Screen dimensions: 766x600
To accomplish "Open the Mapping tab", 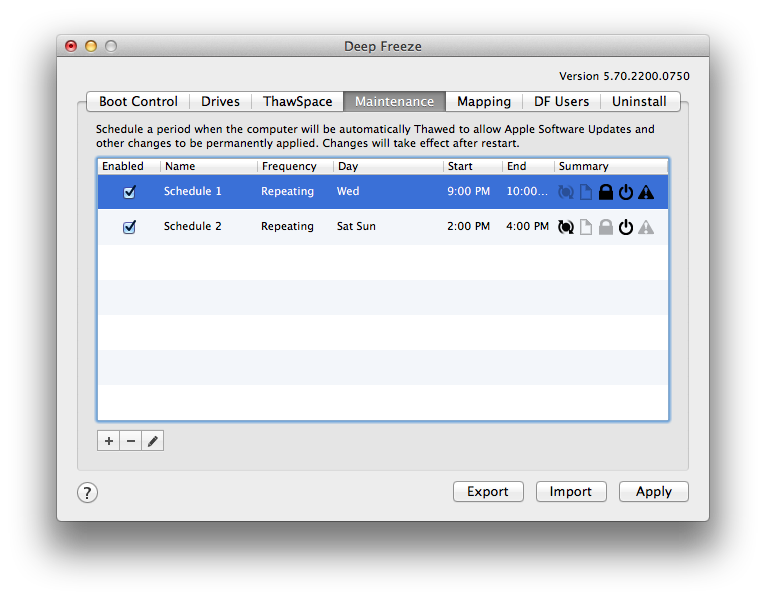I will point(484,102).
